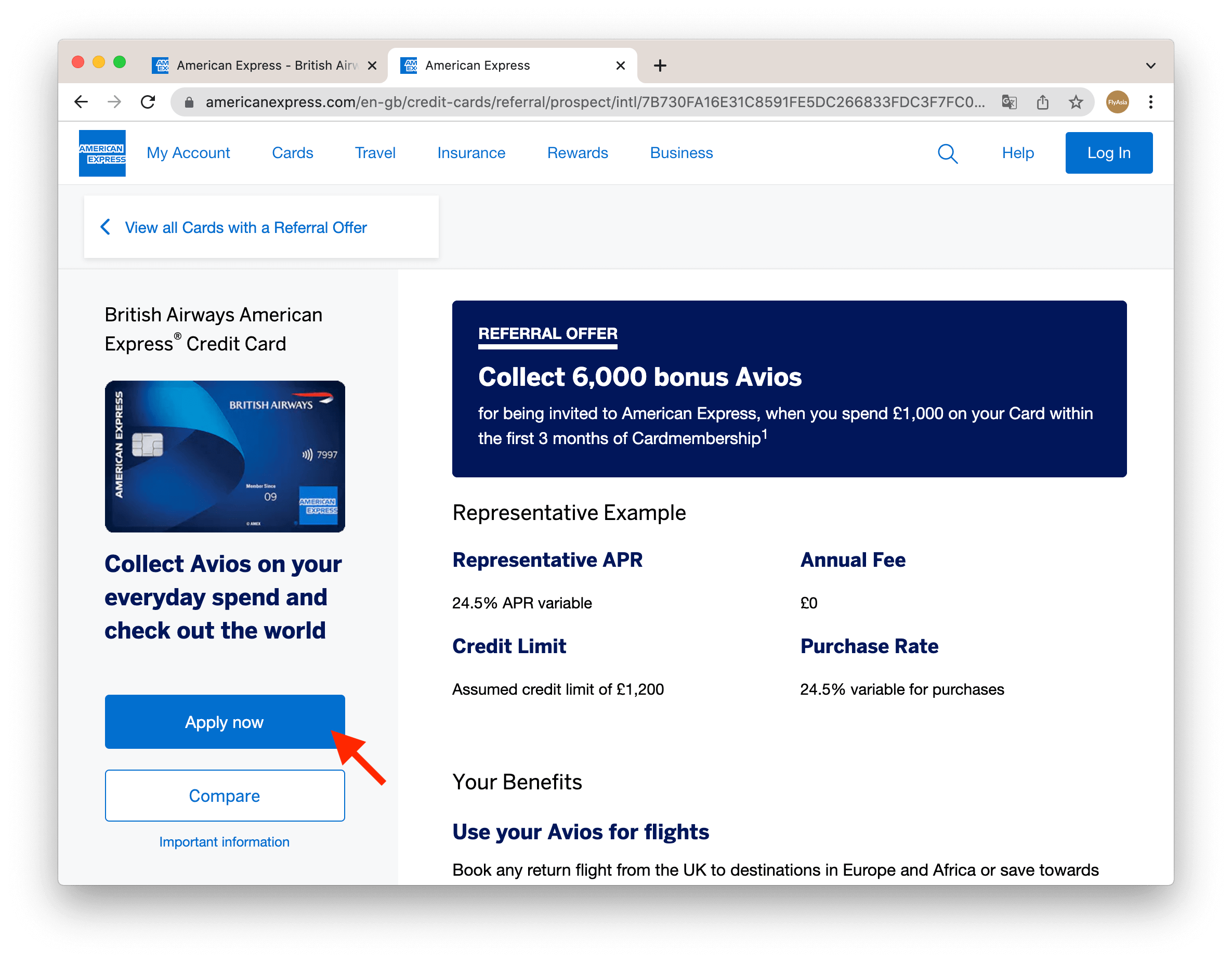Click View all Cards with a Referral Offer

click(246, 227)
